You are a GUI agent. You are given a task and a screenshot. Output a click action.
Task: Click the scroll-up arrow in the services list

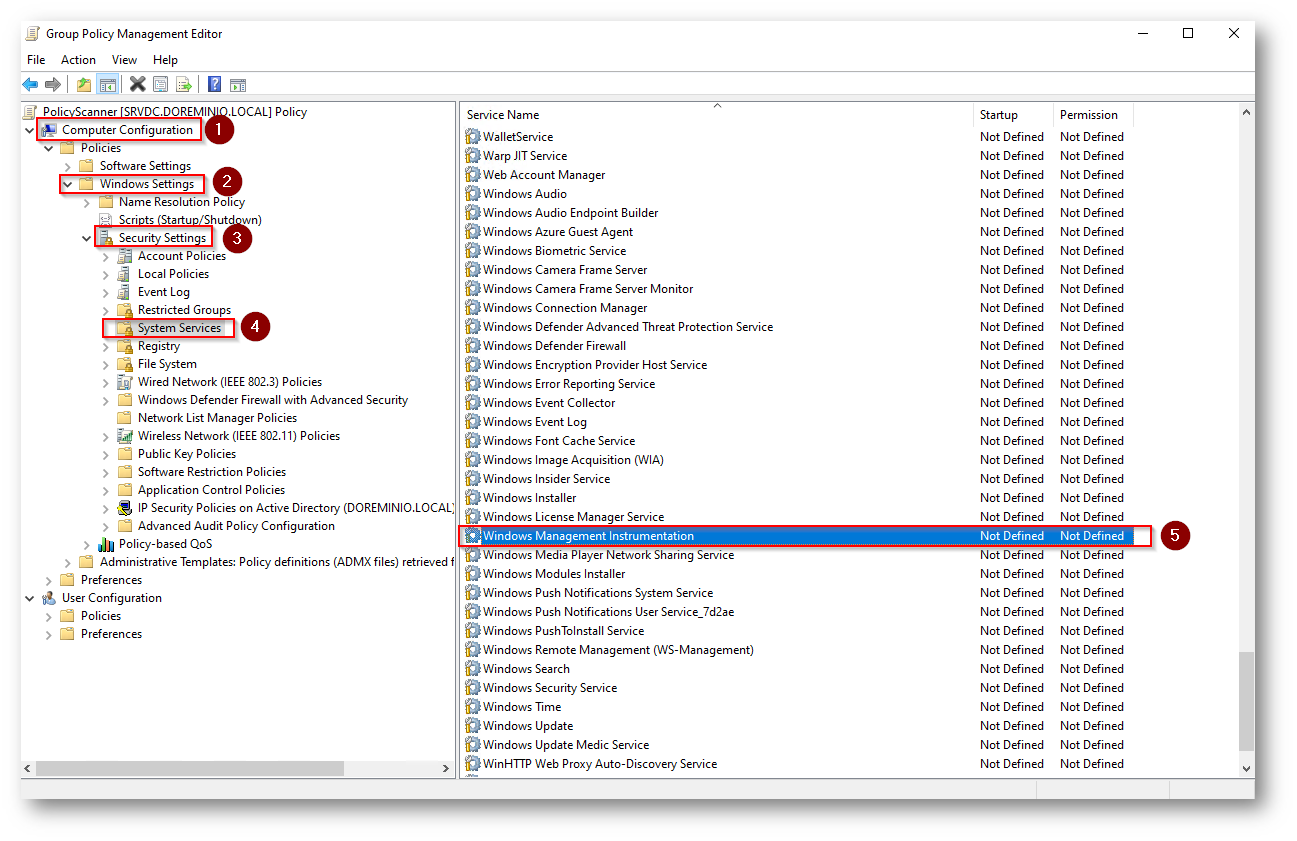coord(1246,113)
